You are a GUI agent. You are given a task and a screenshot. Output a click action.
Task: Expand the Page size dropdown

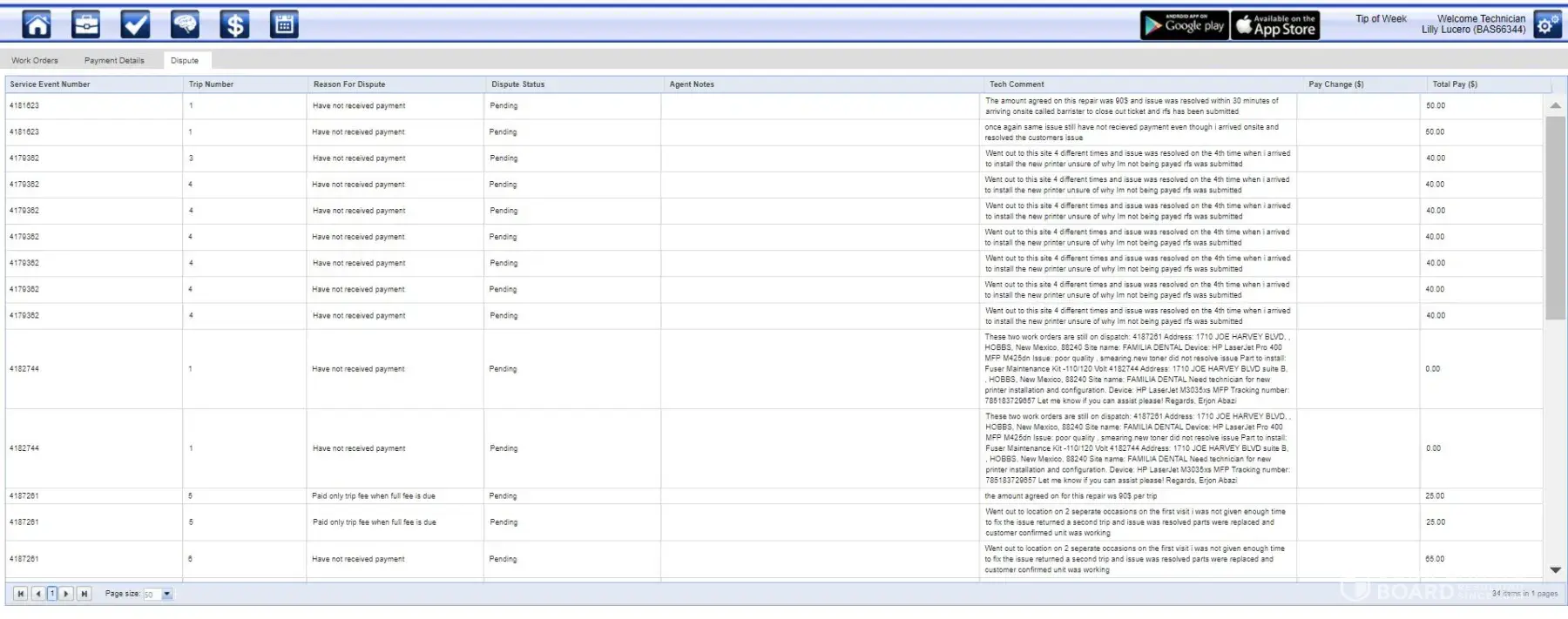click(x=166, y=595)
